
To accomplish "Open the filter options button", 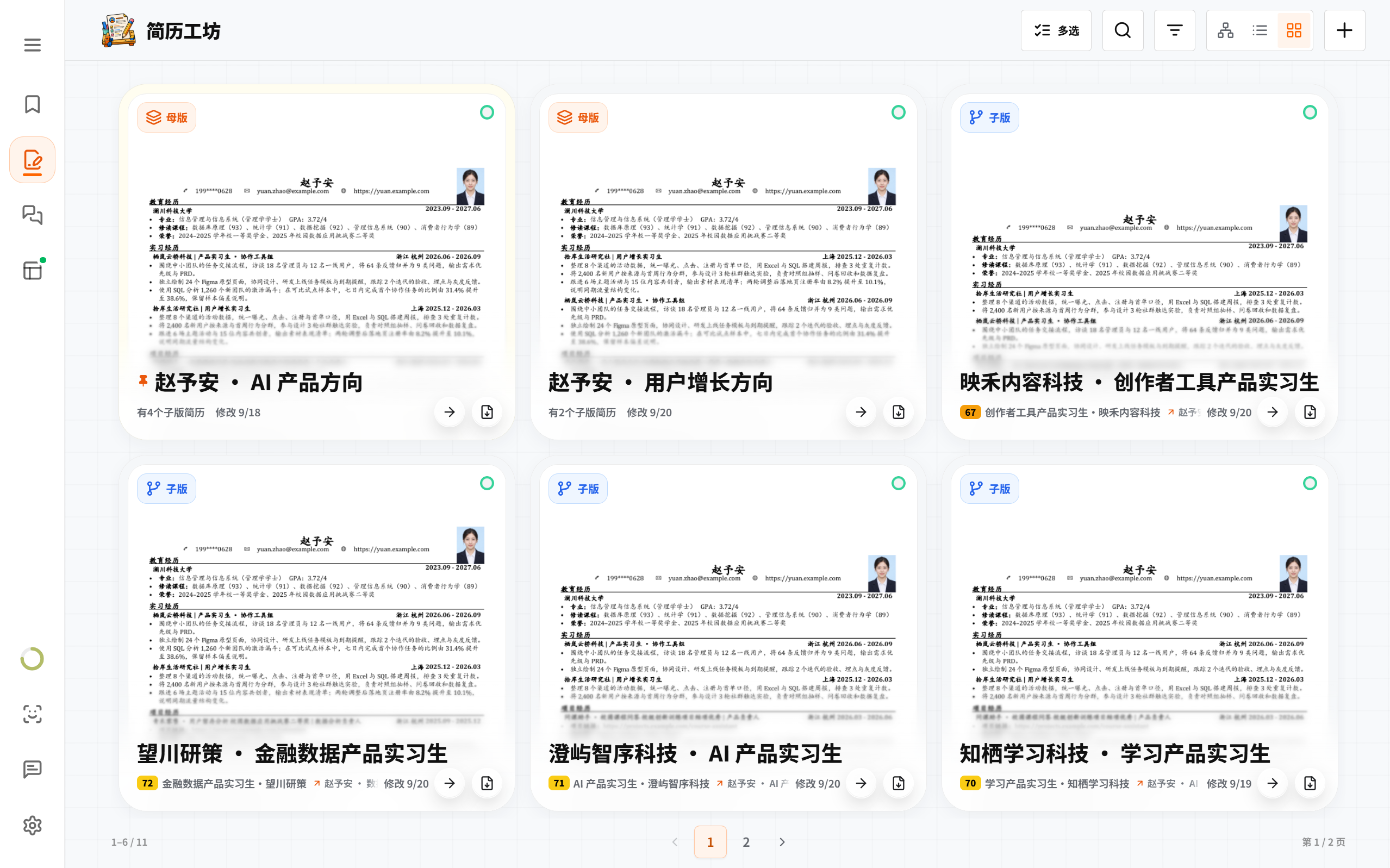I will tap(1174, 30).
